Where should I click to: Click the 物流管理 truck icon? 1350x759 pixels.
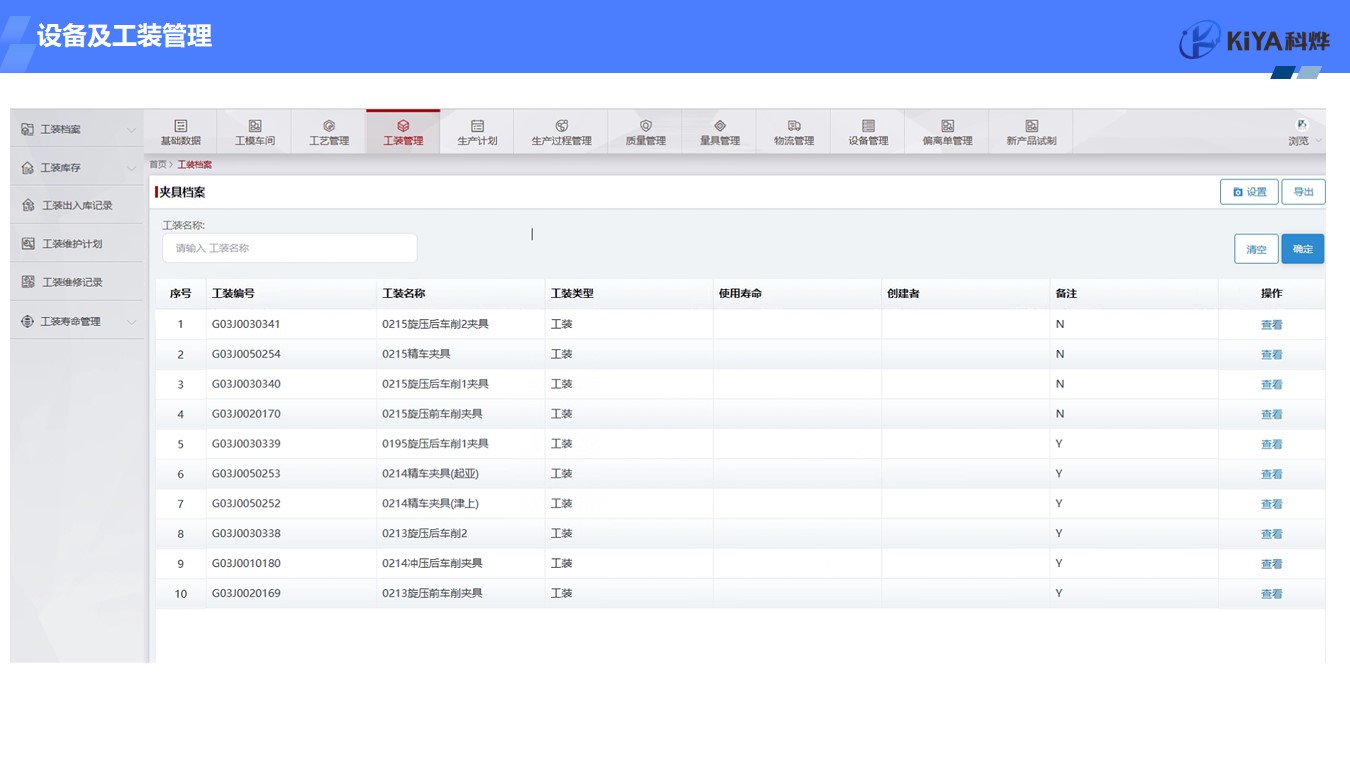click(x=794, y=126)
